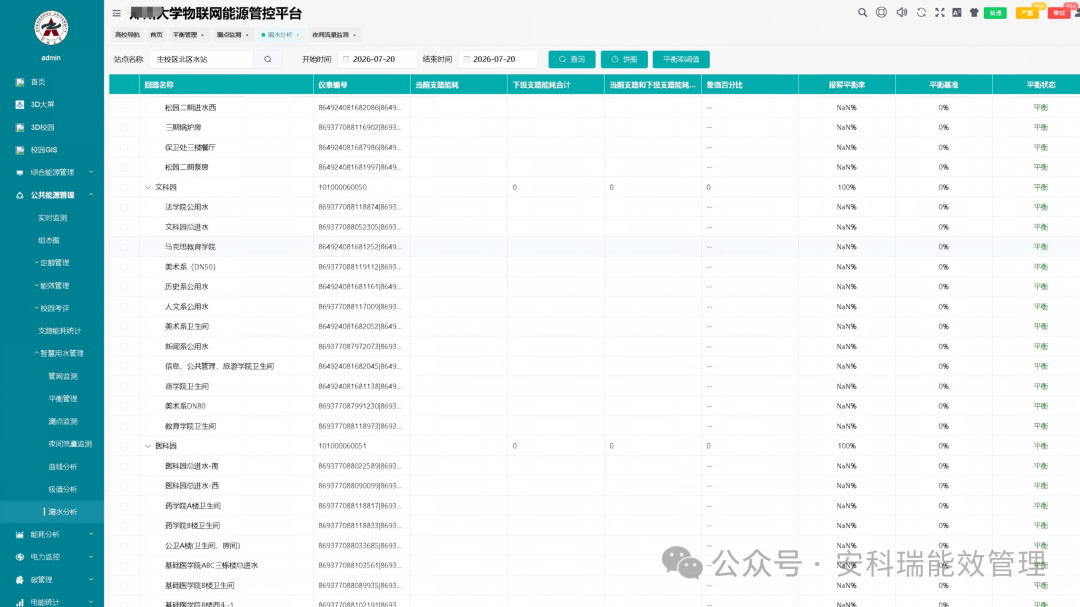Expand the 综合能源管理 sidebar menu
1080x607 pixels.
click(91, 172)
